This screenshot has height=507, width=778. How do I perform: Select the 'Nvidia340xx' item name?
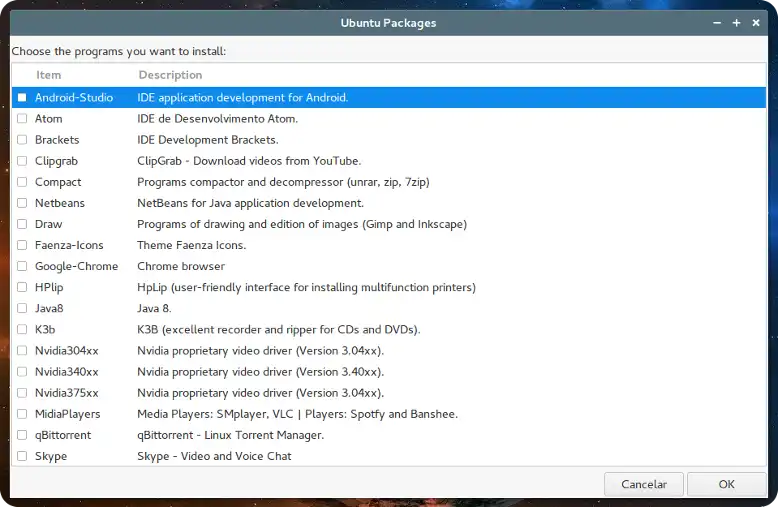click(x=66, y=372)
